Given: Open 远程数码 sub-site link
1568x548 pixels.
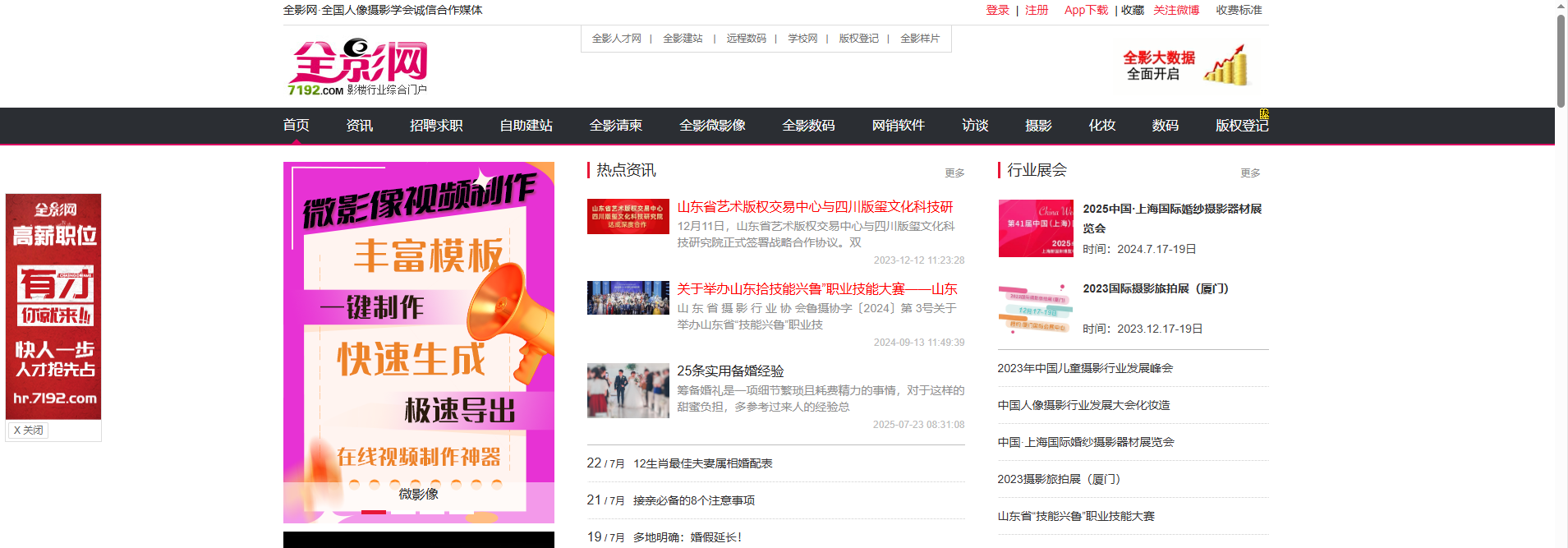Looking at the screenshot, I should point(746,39).
